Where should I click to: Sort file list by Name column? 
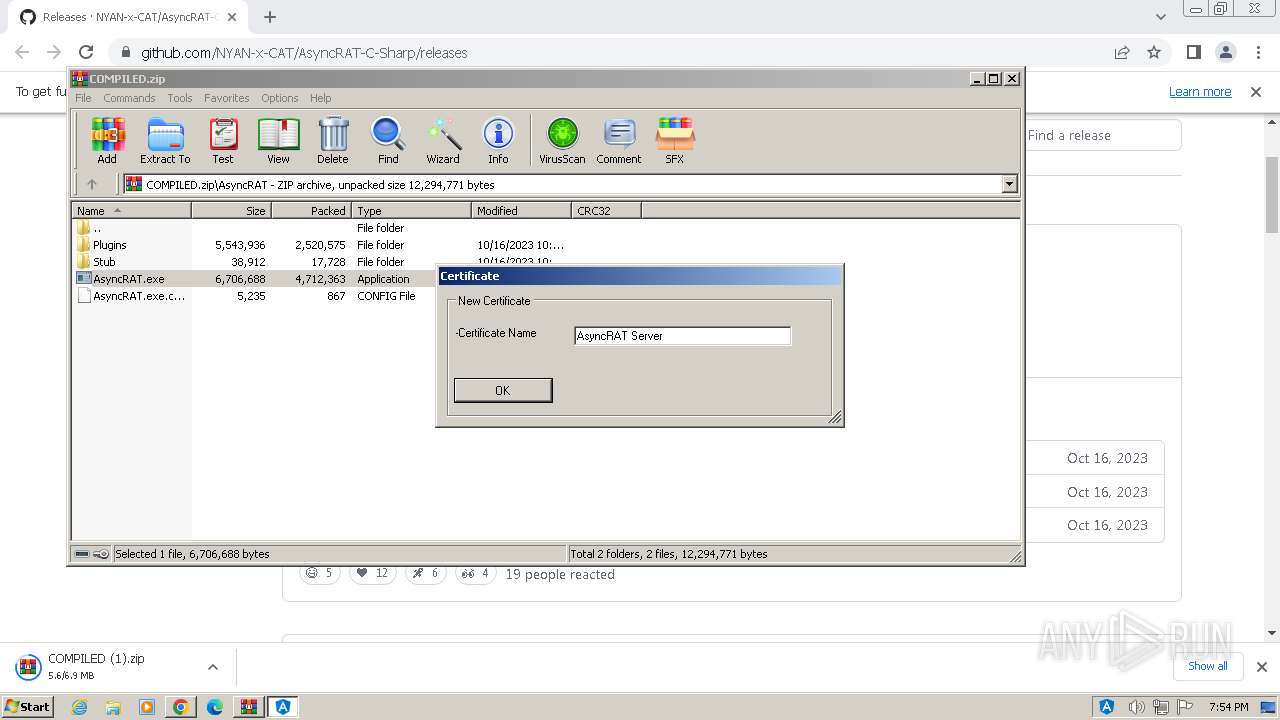click(x=132, y=211)
